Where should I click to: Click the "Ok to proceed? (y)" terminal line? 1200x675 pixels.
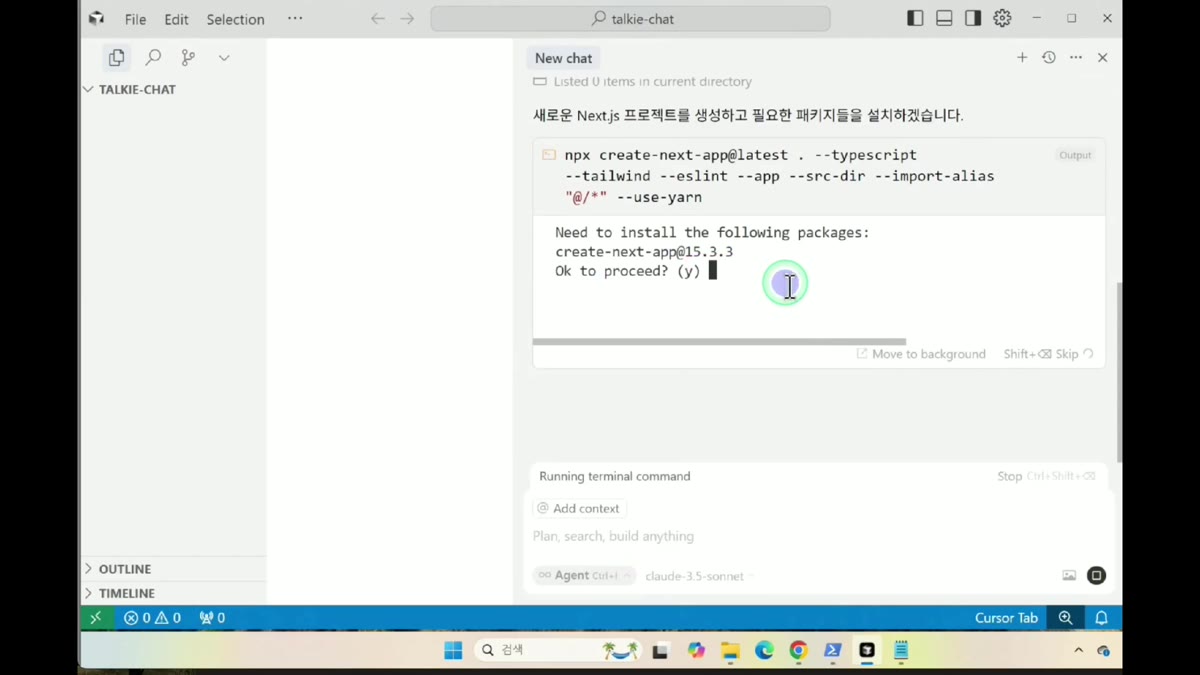628,271
